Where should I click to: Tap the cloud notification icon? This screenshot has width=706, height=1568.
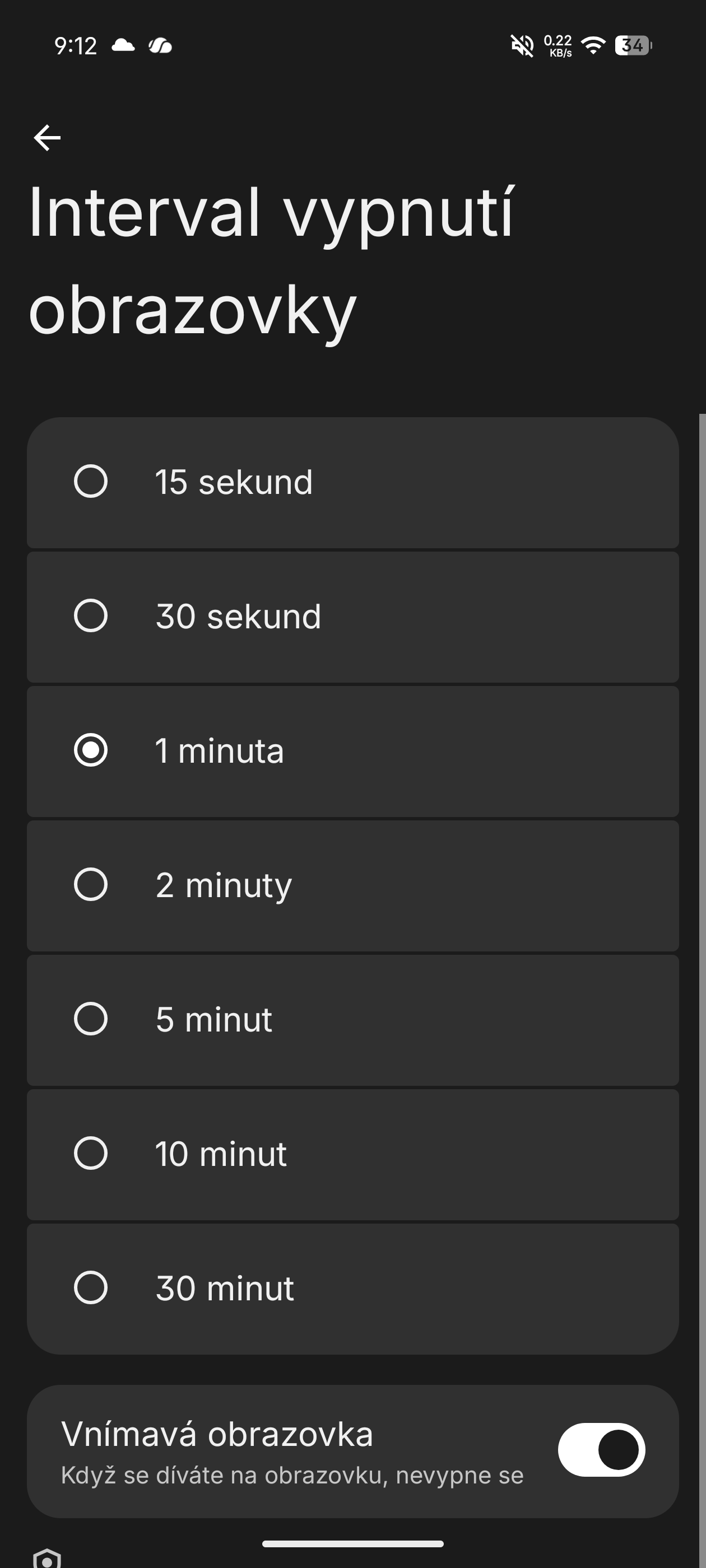[x=123, y=46]
